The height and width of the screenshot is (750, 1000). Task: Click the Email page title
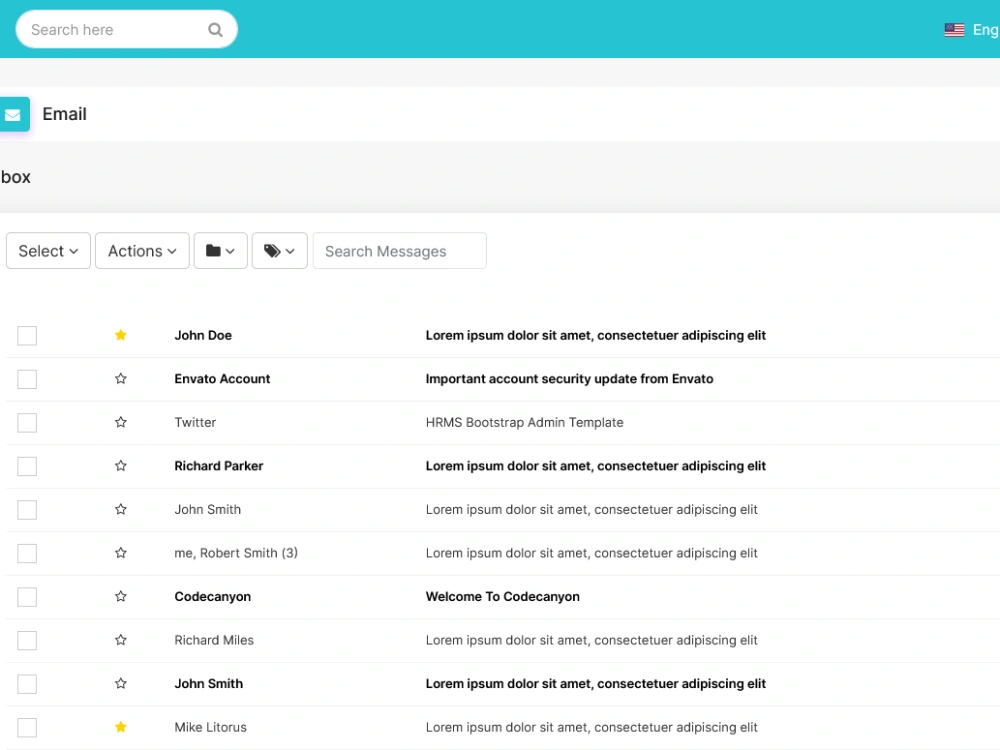coord(64,114)
